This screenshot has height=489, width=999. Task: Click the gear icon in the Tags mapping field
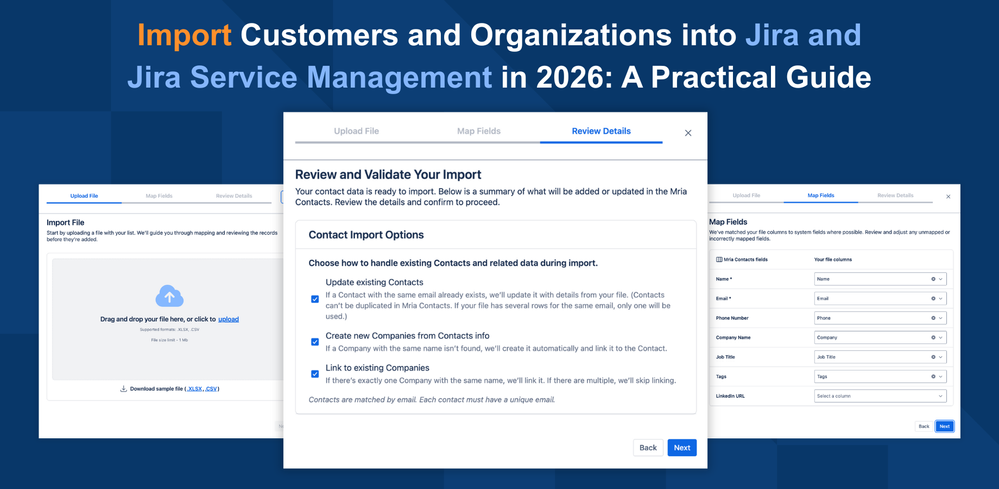(x=933, y=376)
